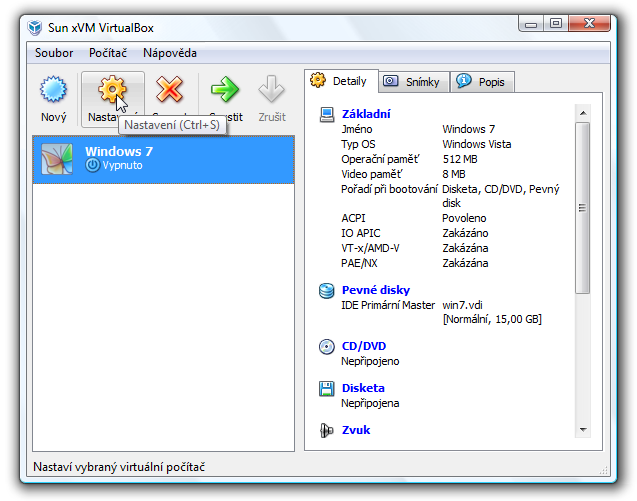Click the IO APIC value Zakázáno
Viewport: 637px width, 501px height.
click(x=465, y=233)
